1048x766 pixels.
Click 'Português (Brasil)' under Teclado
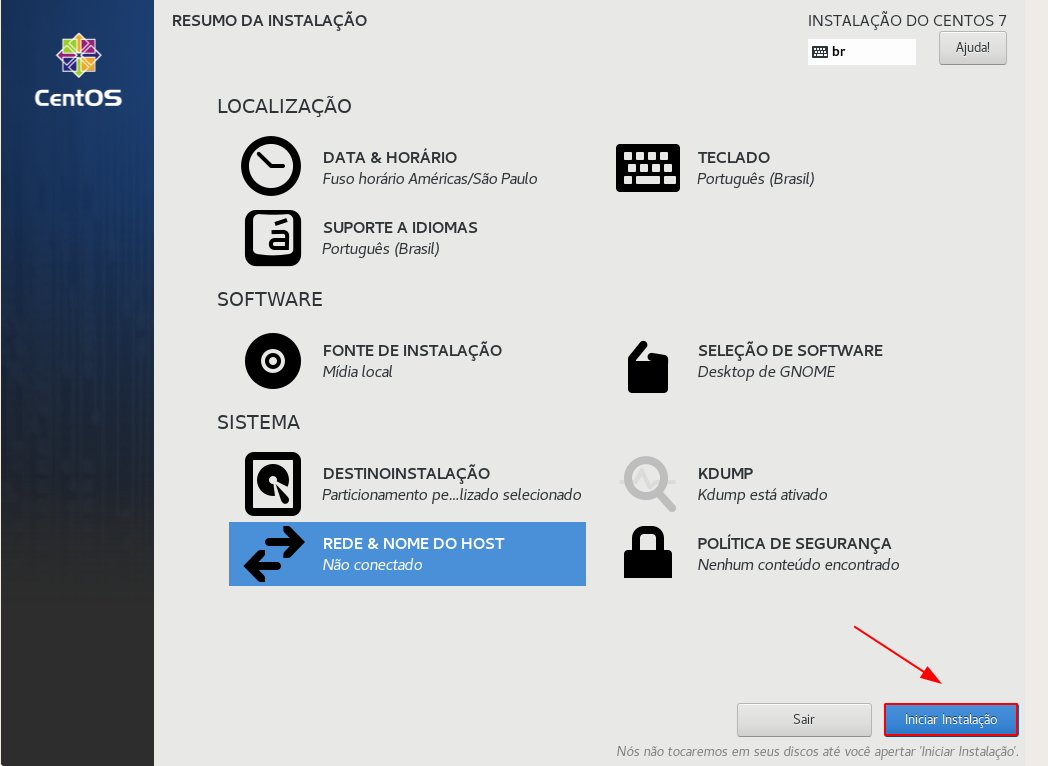[x=756, y=179]
